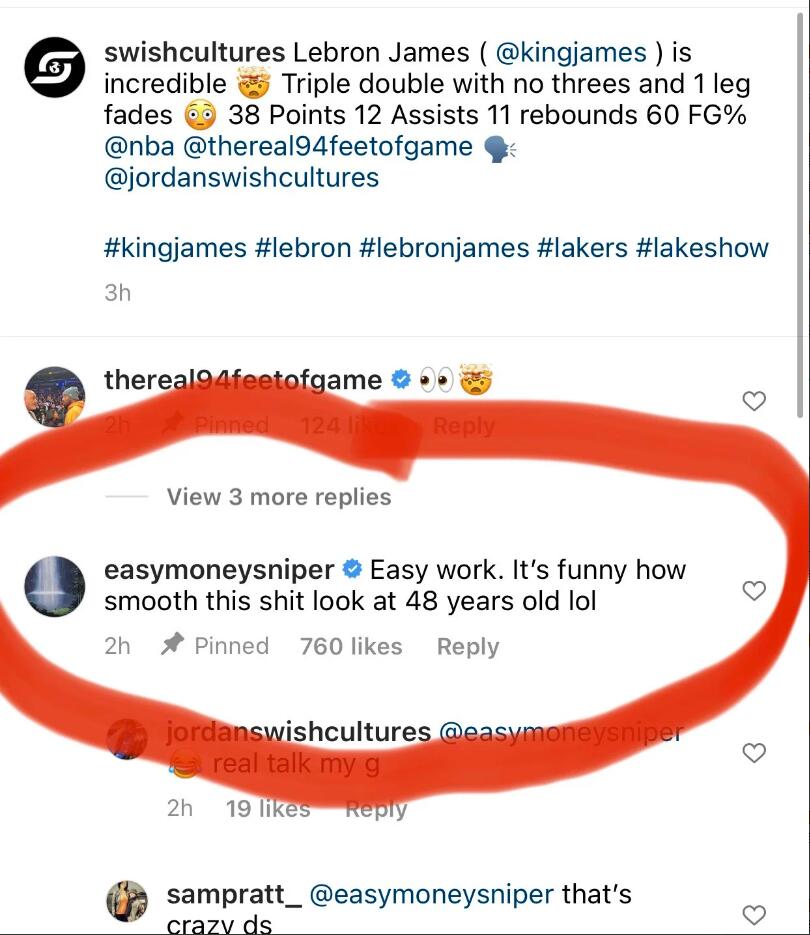Image resolution: width=810 pixels, height=935 pixels.
Task: Click the vertical scrollbar thumb
Action: pos(800,215)
